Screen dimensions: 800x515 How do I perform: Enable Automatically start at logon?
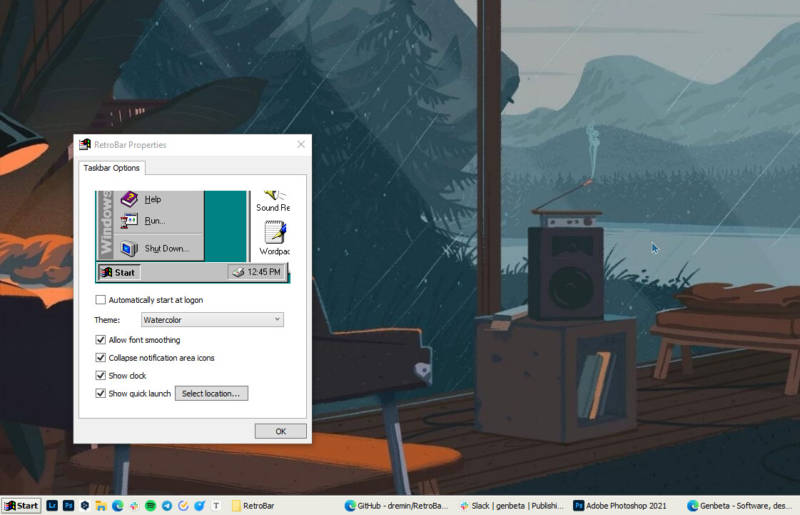tap(101, 300)
